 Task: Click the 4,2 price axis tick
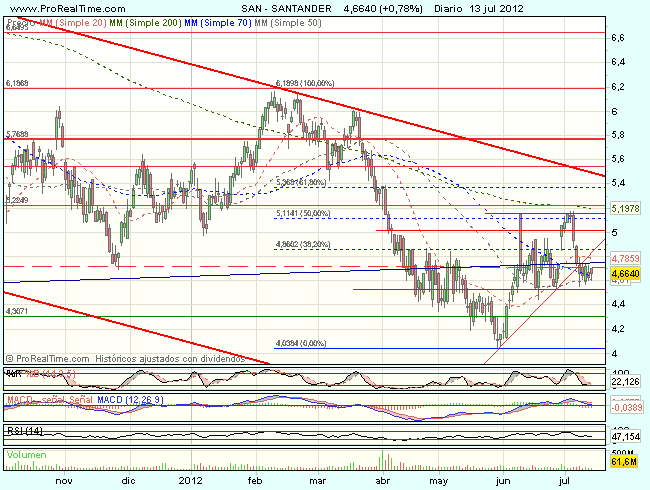click(x=618, y=329)
